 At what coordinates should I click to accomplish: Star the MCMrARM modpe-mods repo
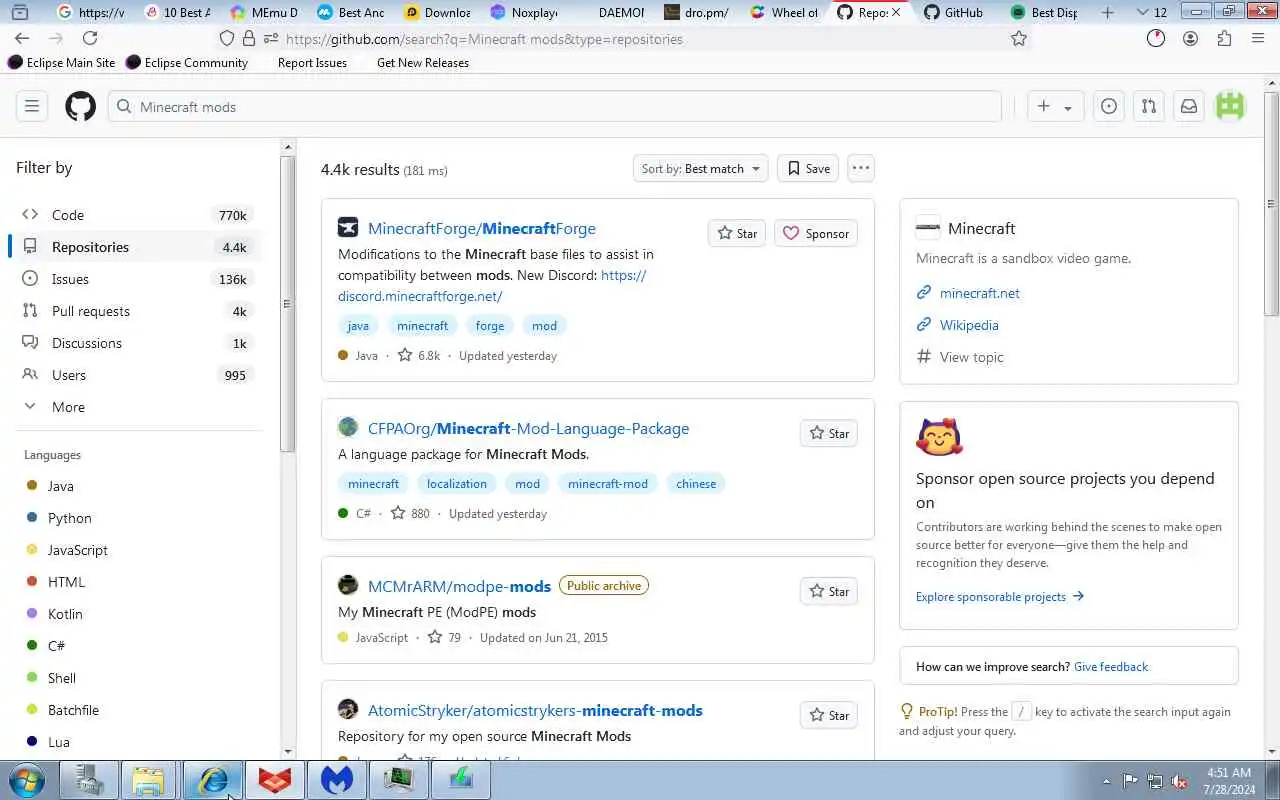pos(829,591)
